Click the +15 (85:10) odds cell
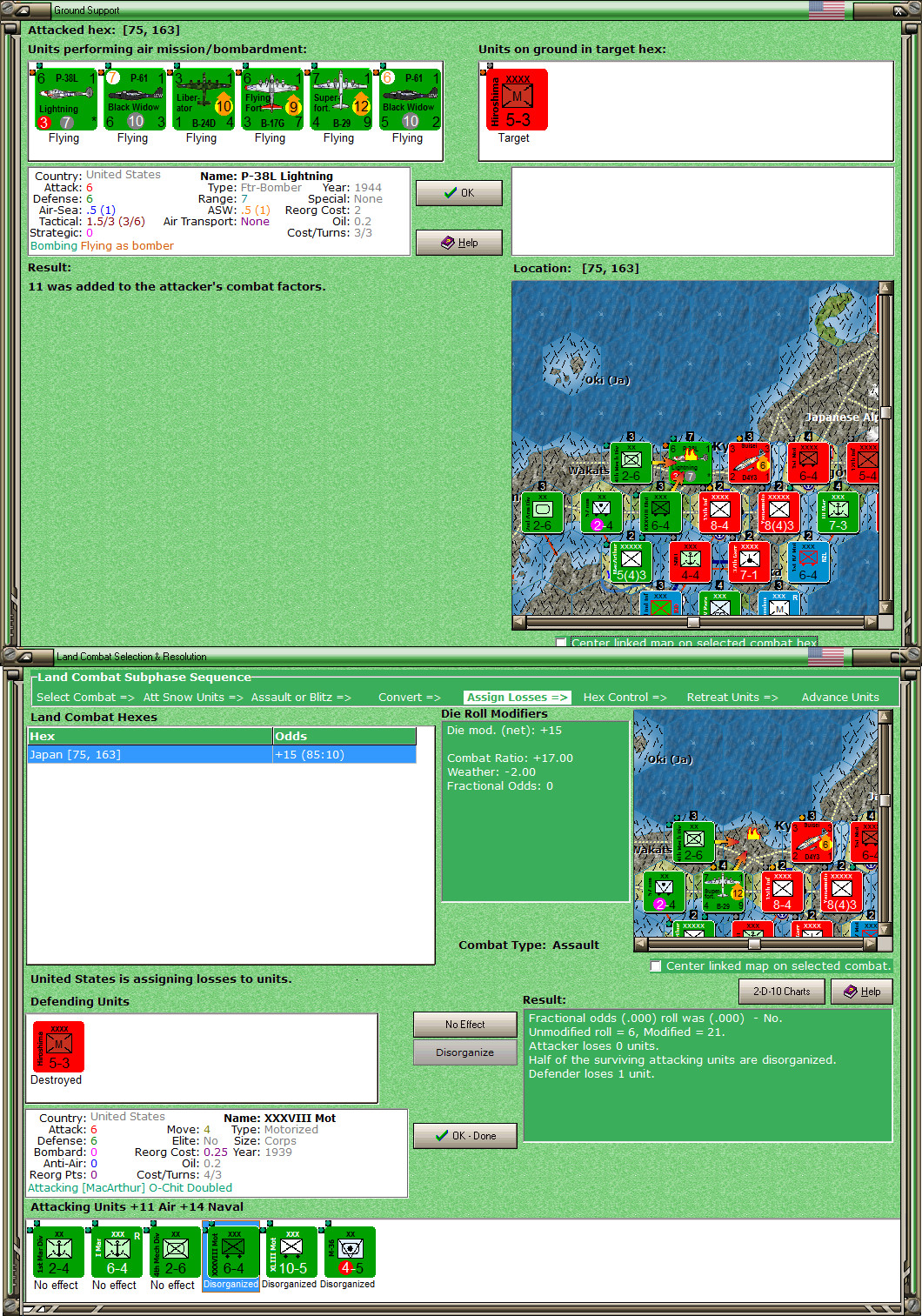 (344, 755)
